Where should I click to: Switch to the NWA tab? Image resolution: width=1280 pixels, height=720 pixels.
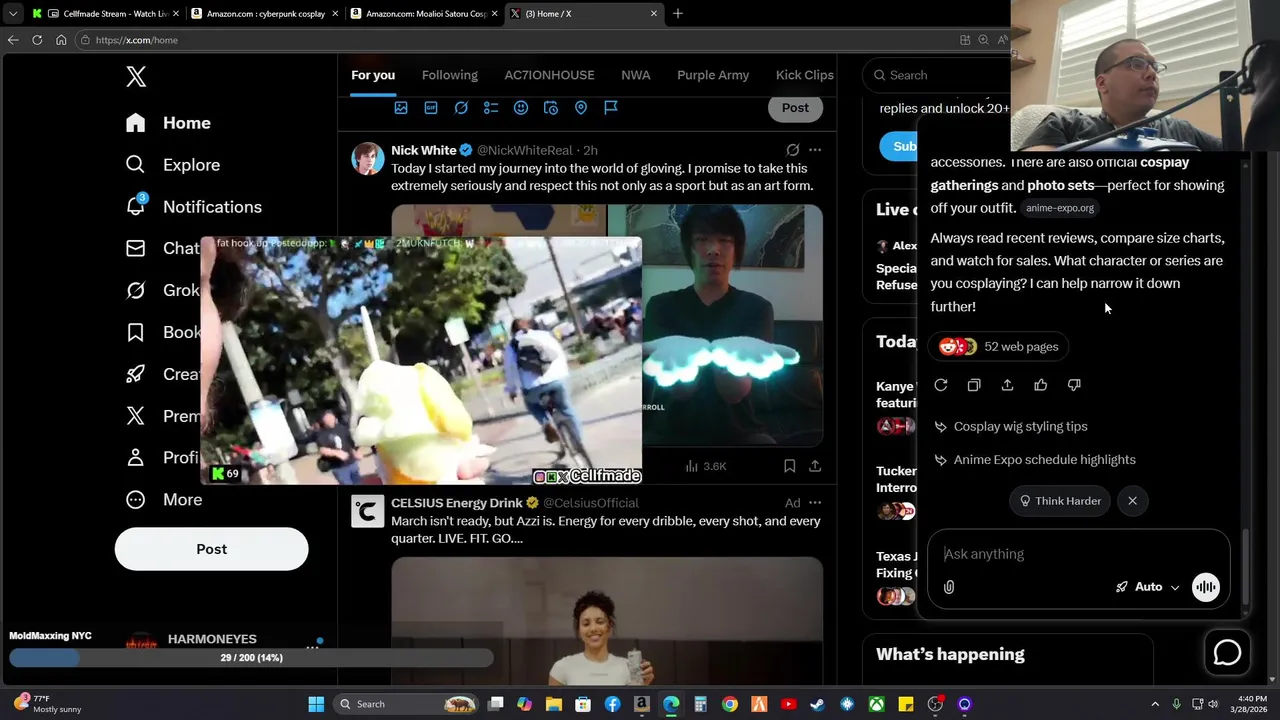pyautogui.click(x=636, y=75)
